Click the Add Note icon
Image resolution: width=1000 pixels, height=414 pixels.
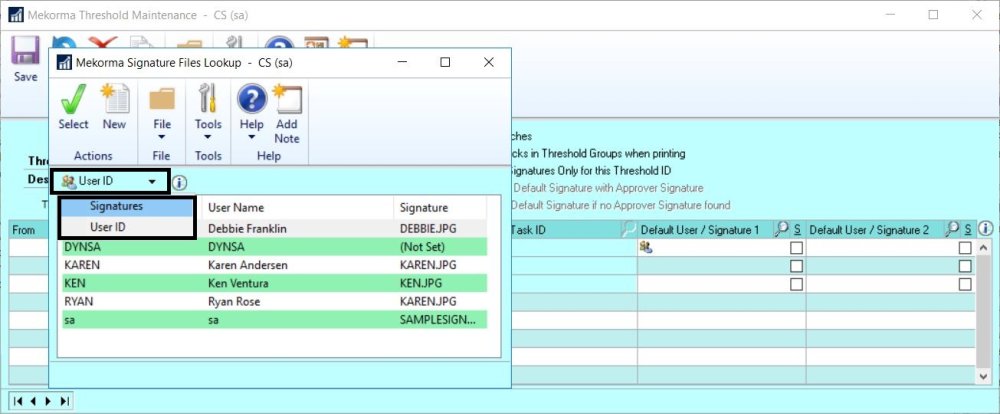pyautogui.click(x=287, y=100)
